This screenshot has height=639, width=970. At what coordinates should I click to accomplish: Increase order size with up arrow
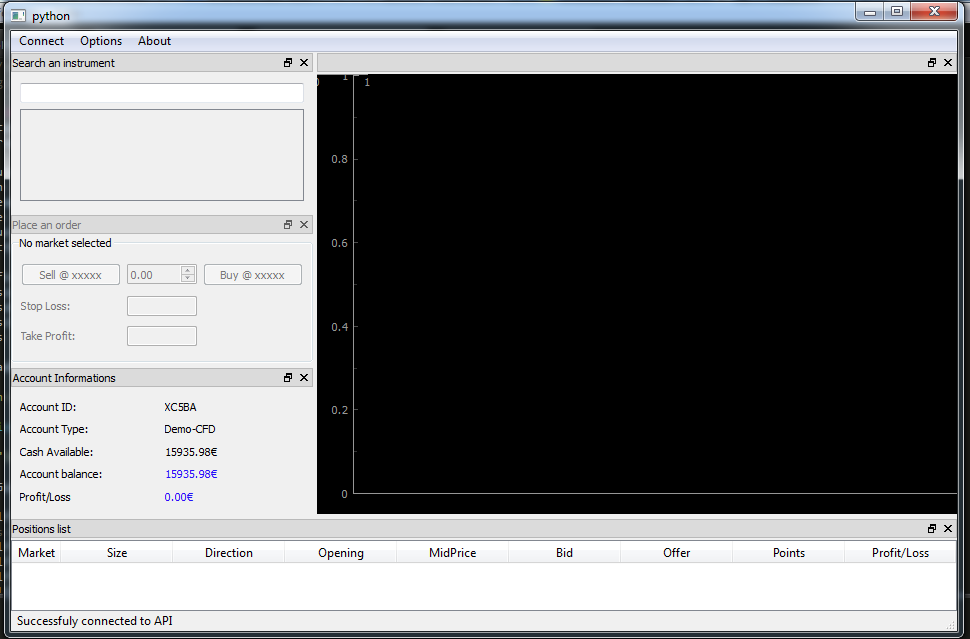188,270
